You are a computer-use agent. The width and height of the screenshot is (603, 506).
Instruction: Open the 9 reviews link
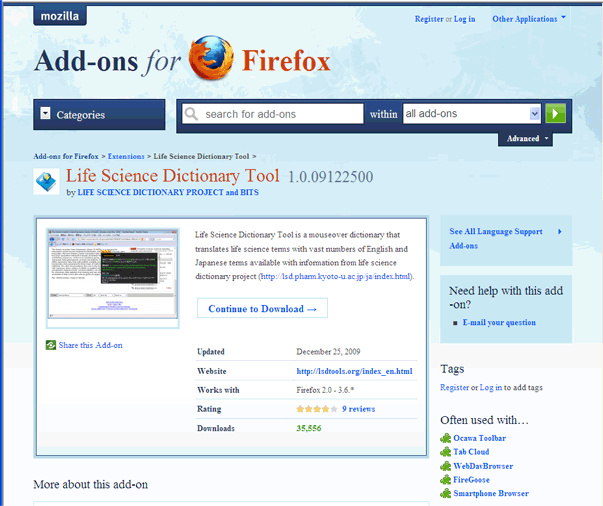tap(358, 409)
